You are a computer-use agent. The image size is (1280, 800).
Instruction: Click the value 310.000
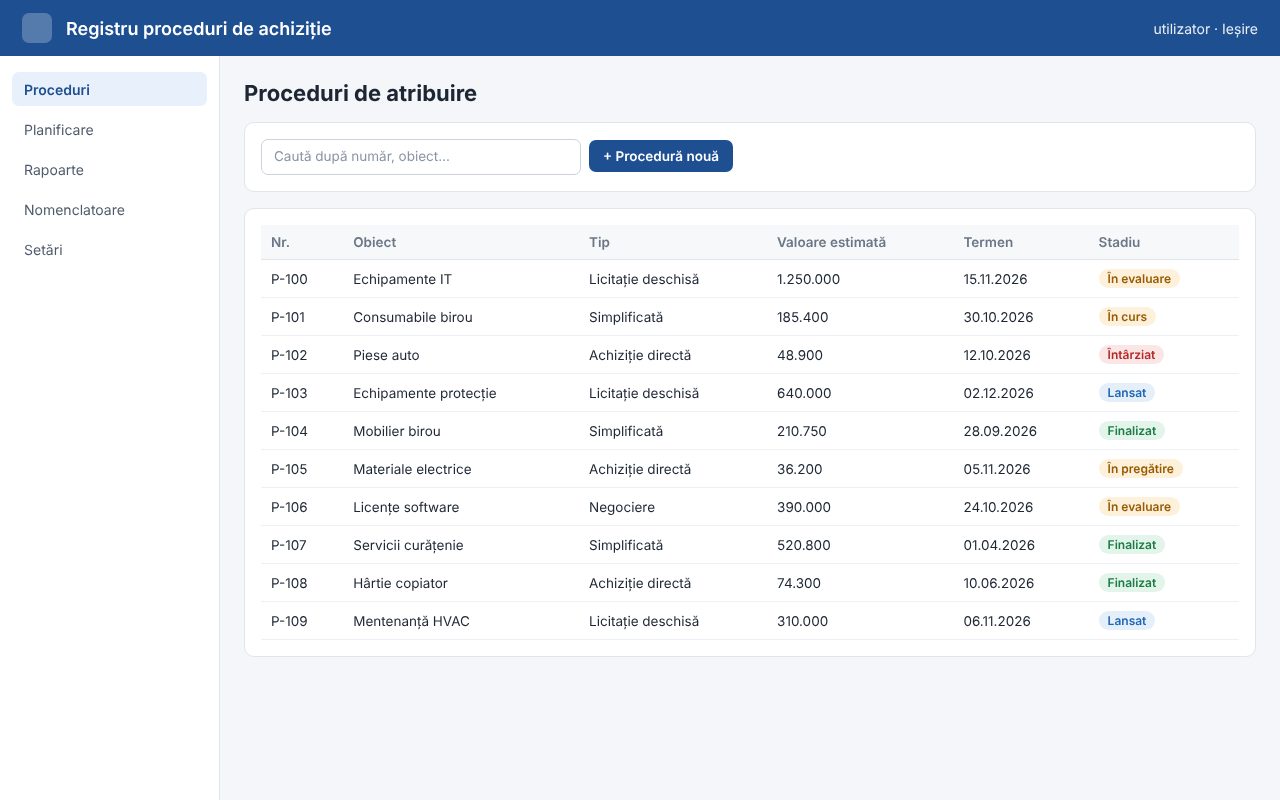[803, 621]
